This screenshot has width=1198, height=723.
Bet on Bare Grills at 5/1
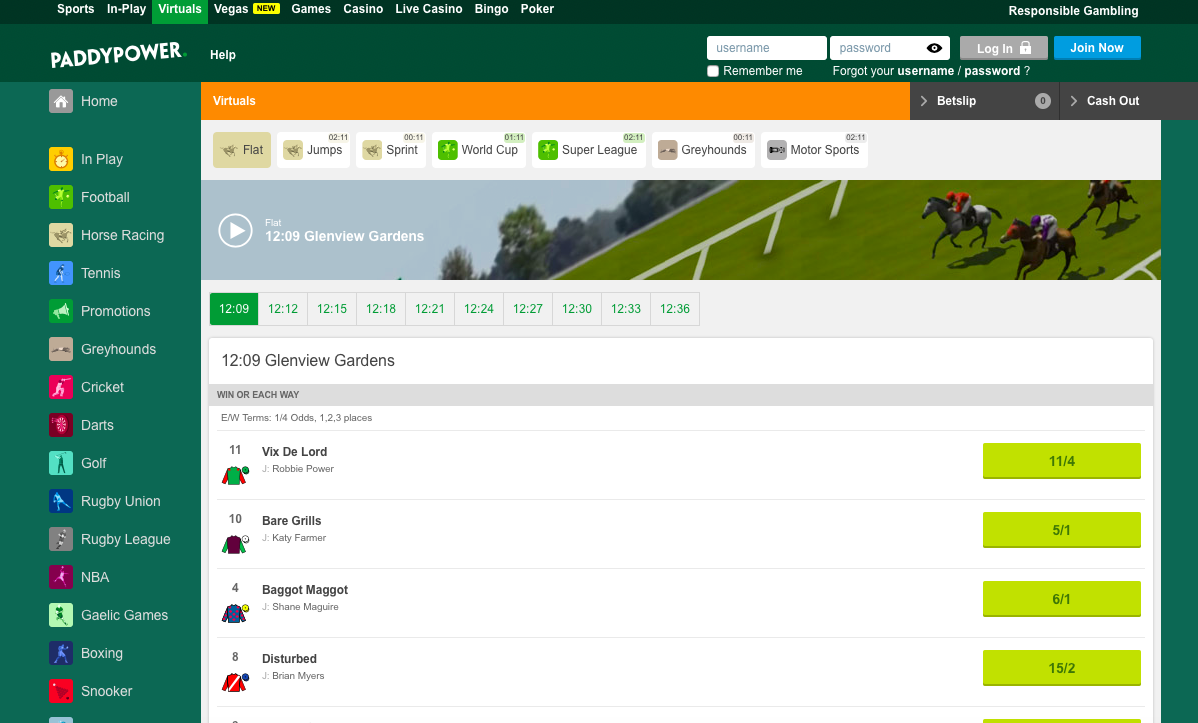tap(1061, 530)
